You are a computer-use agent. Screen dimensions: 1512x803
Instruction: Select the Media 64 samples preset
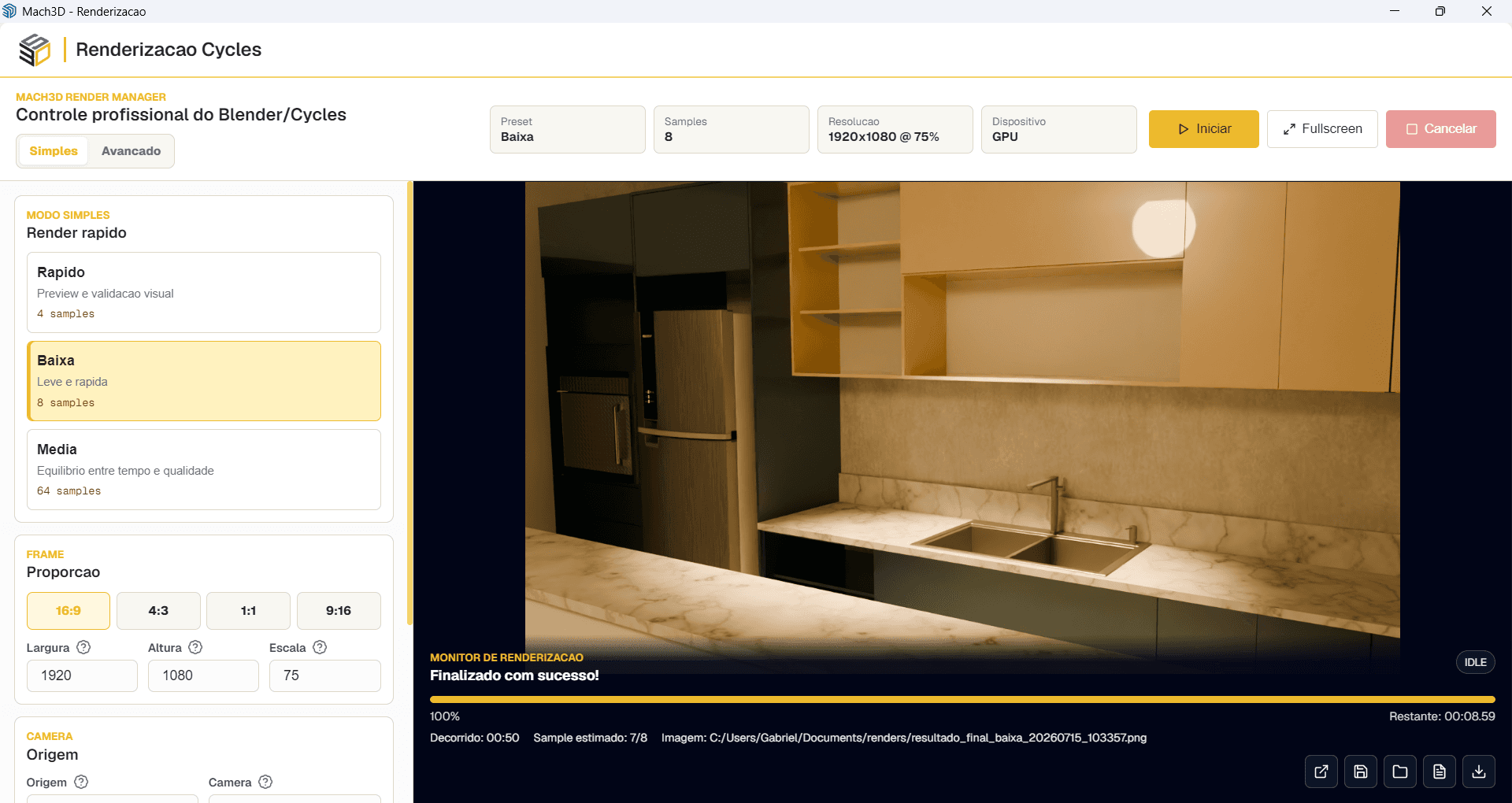[204, 469]
